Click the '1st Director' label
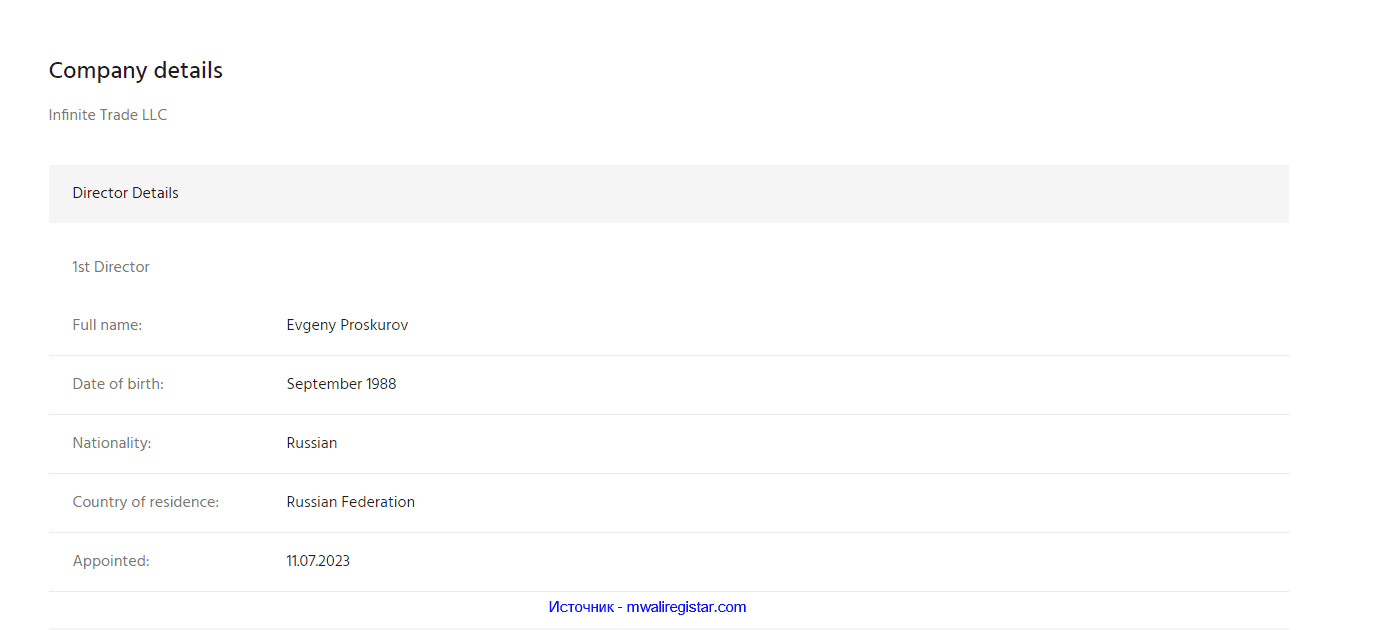The width and height of the screenshot is (1388, 630). click(x=111, y=267)
